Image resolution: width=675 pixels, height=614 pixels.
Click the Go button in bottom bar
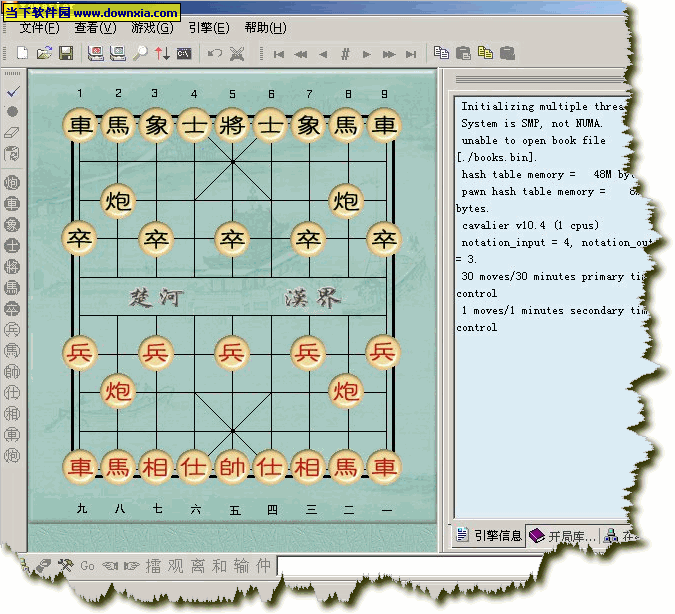tap(87, 566)
